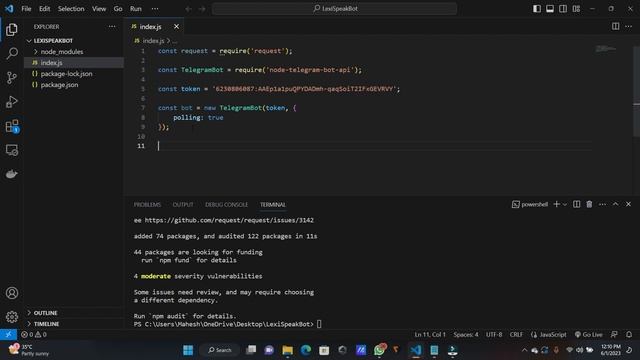Change indentation via Spaces: 4
Image resolution: width=640 pixels, height=360 pixels.
tap(466, 335)
